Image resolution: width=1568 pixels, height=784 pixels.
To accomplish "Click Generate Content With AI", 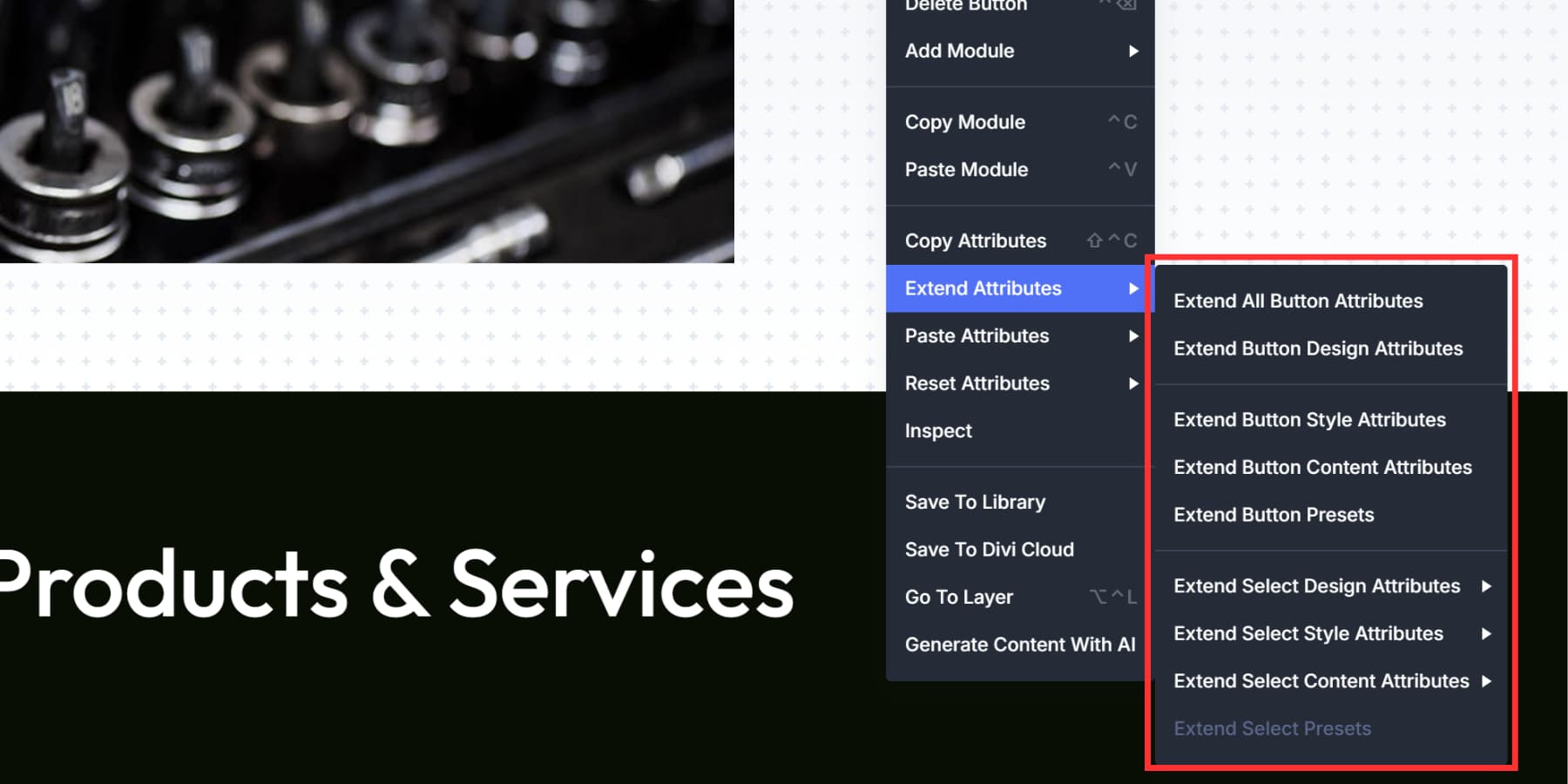I will (1020, 645).
